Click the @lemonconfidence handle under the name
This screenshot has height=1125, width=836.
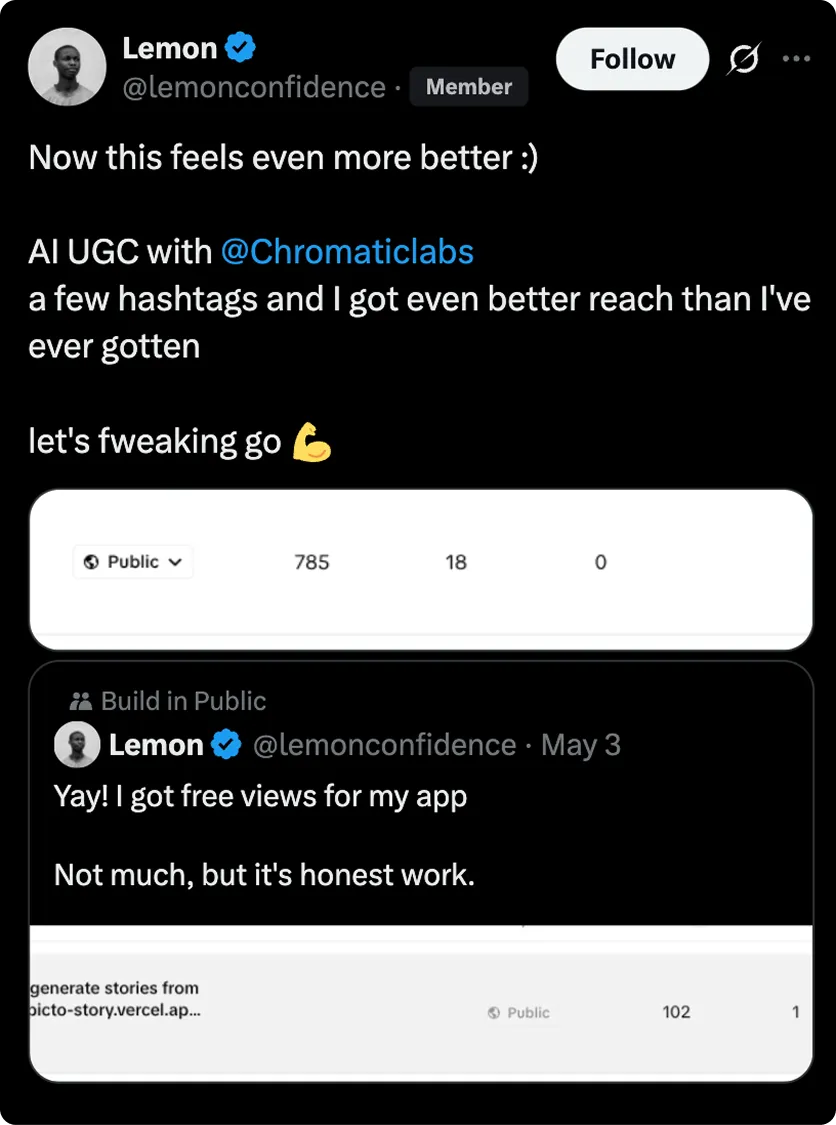[x=254, y=88]
